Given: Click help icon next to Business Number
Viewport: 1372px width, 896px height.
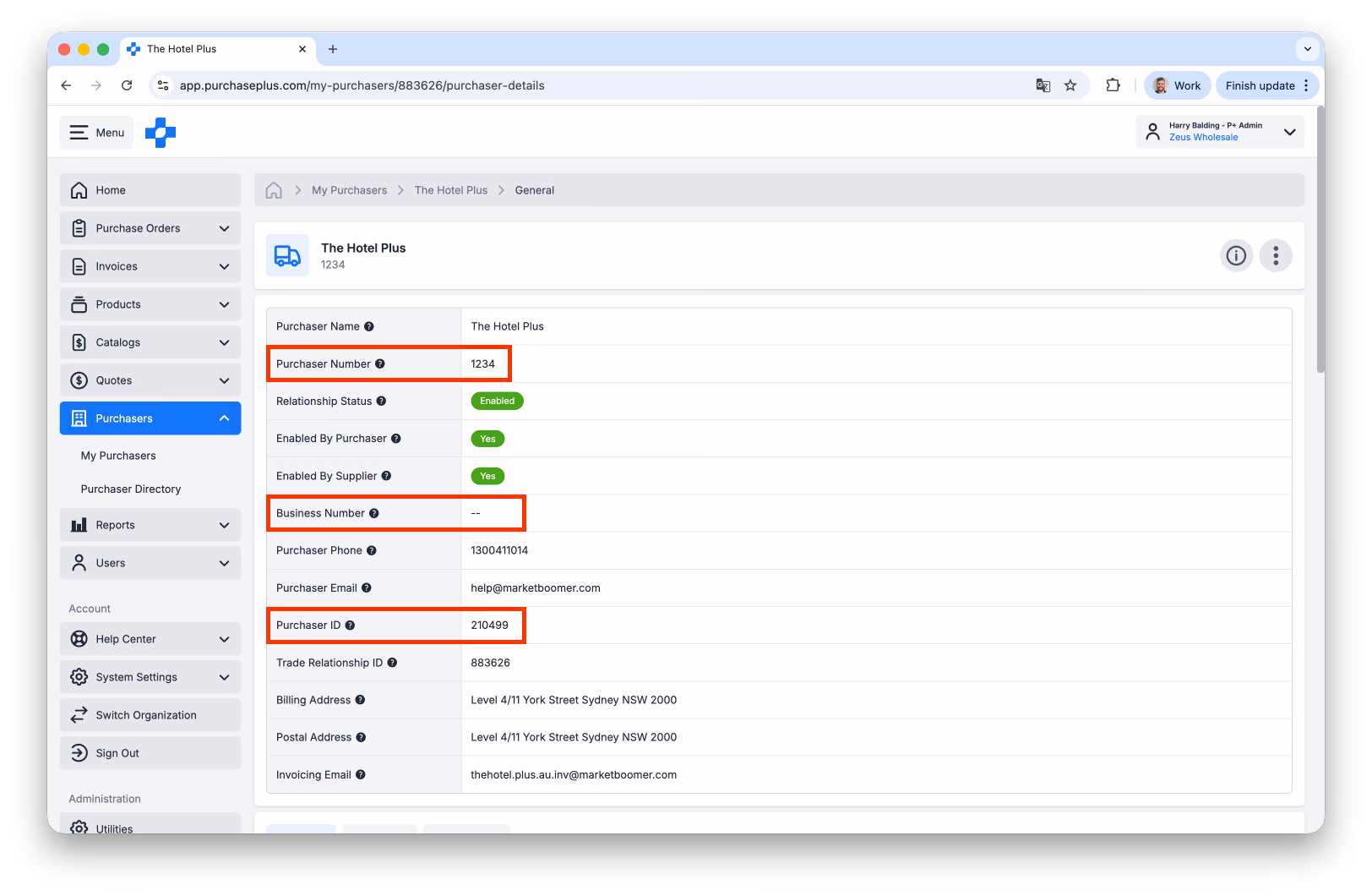Looking at the screenshot, I should (x=374, y=513).
